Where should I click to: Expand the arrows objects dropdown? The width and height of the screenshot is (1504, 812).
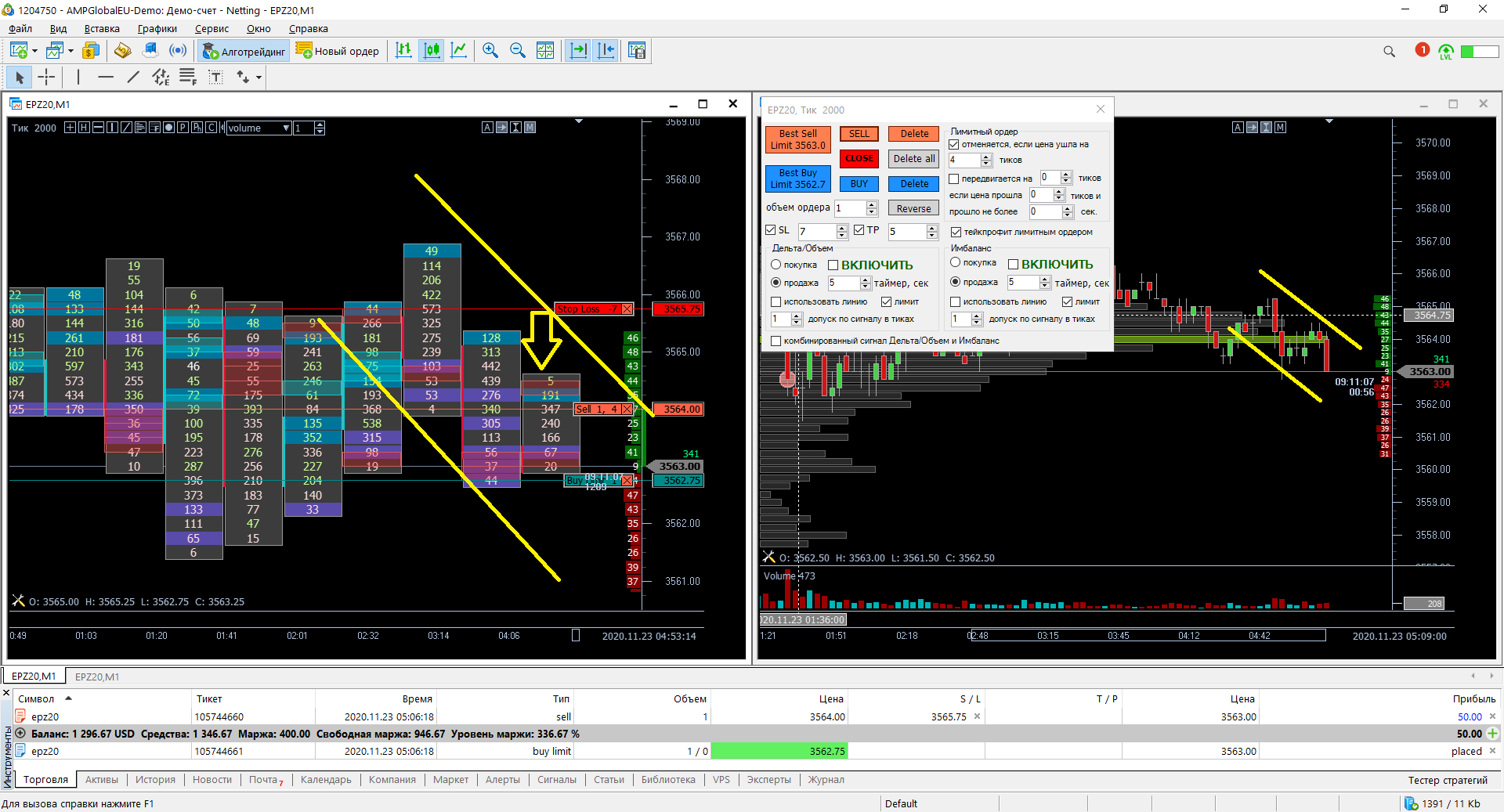[258, 77]
